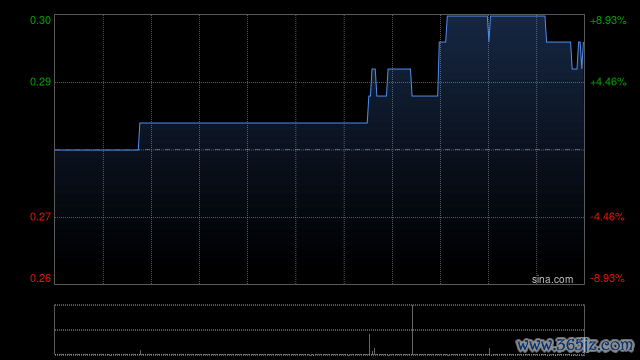Click the tallest volume bar in volume panel
This screenshot has height=360, width=640.
tap(412, 330)
